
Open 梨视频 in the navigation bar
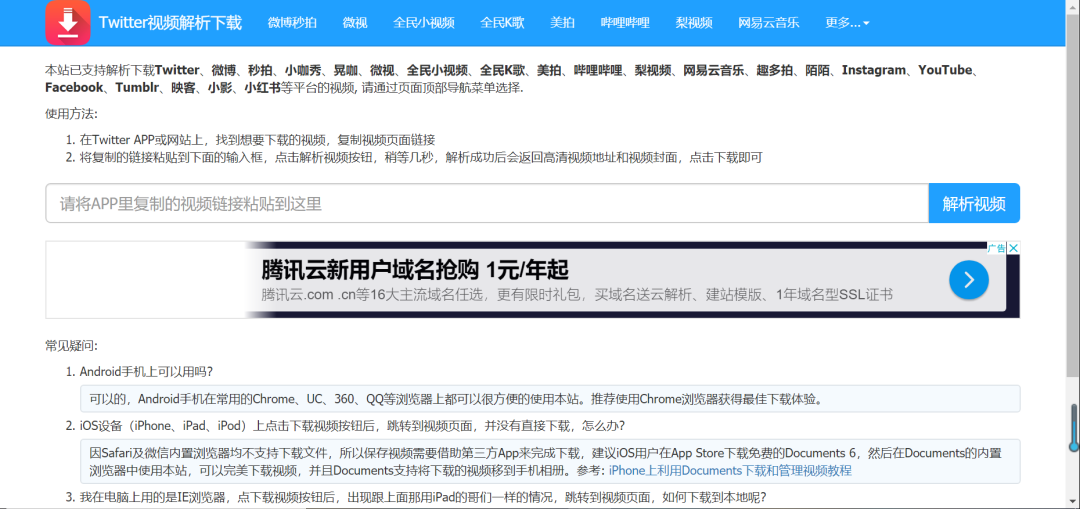coord(694,22)
